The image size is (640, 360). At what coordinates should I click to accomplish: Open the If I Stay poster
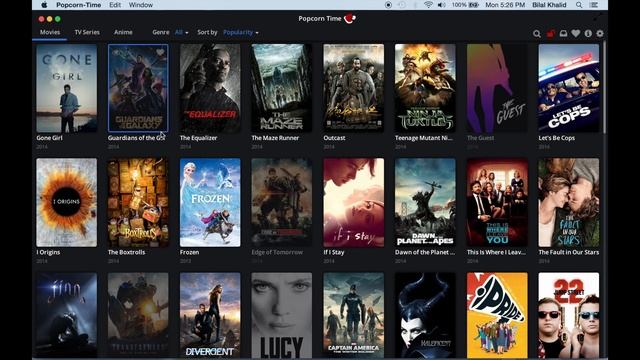click(x=353, y=202)
